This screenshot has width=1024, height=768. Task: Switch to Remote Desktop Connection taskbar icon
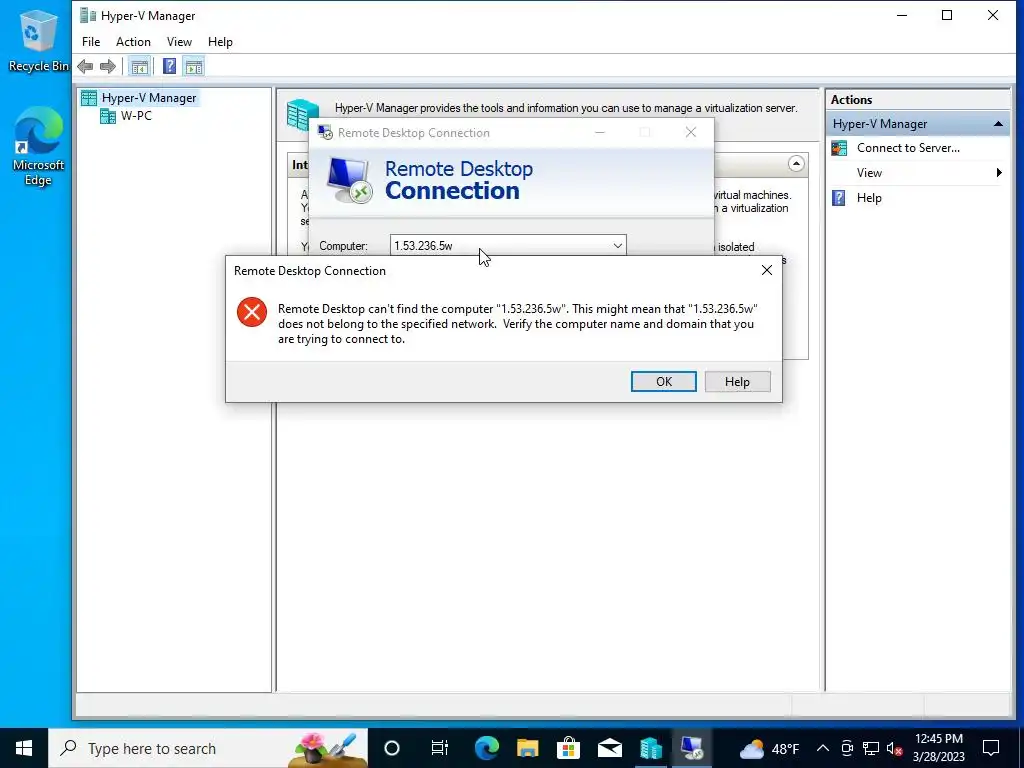point(692,748)
